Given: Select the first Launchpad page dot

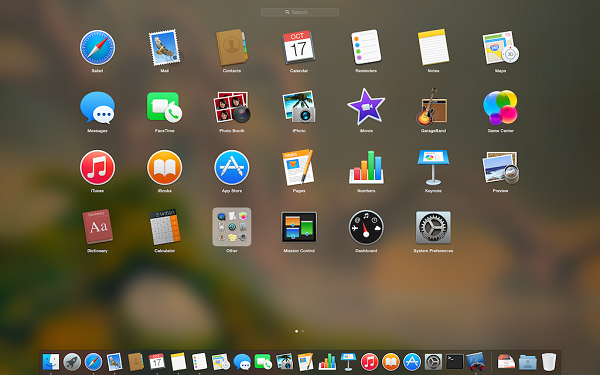Looking at the screenshot, I should [297, 331].
